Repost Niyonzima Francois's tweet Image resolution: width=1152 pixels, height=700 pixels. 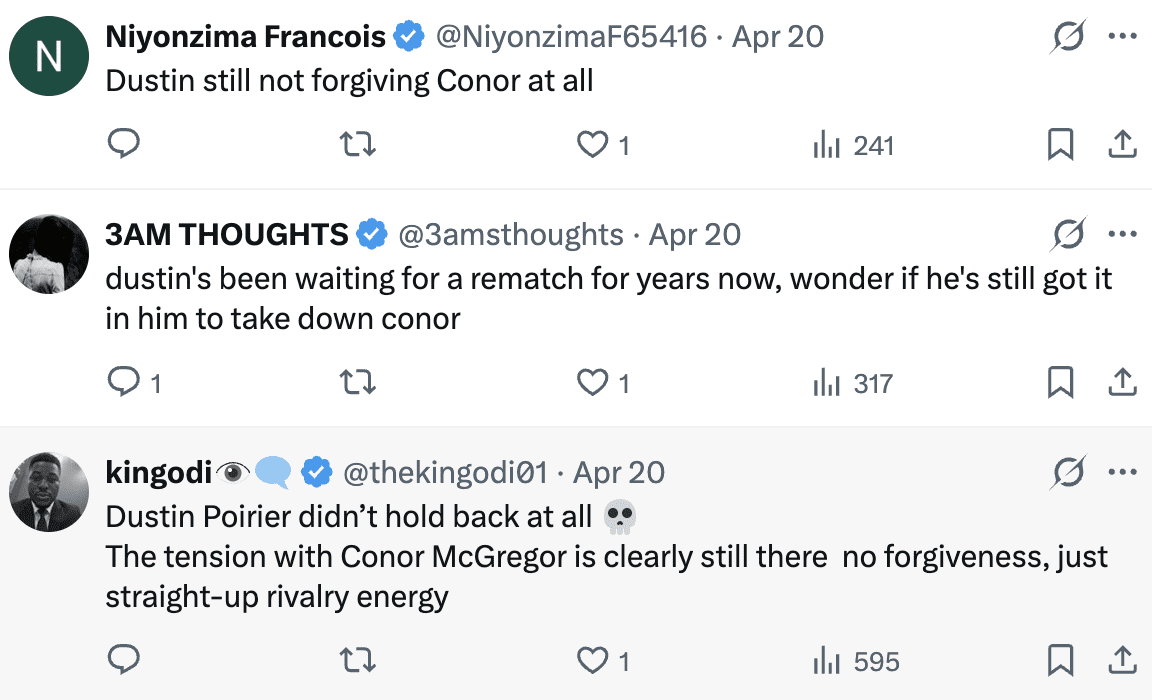tap(358, 145)
